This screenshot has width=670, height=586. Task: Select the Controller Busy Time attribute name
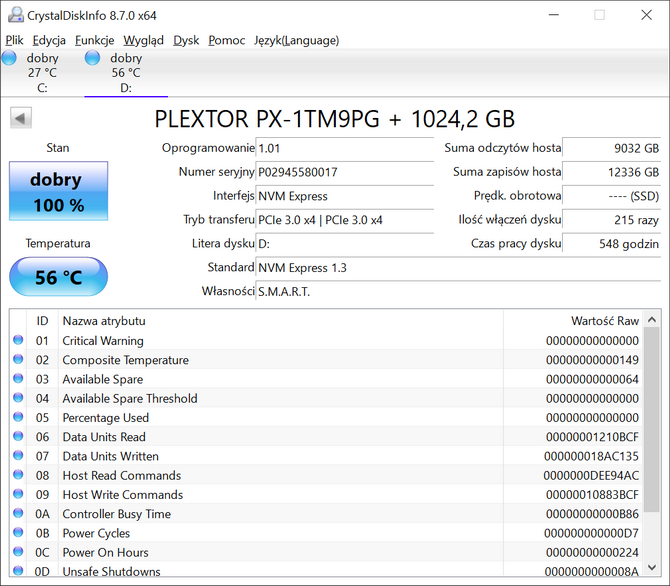pos(117,514)
